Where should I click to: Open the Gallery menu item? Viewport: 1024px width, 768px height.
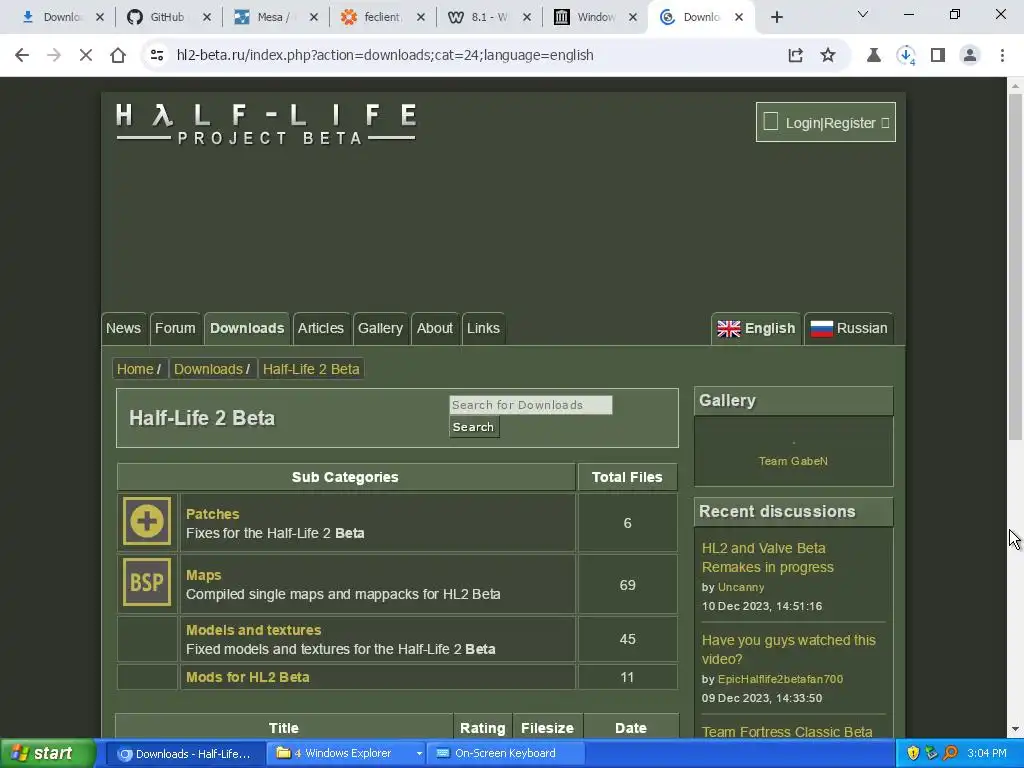click(x=380, y=328)
